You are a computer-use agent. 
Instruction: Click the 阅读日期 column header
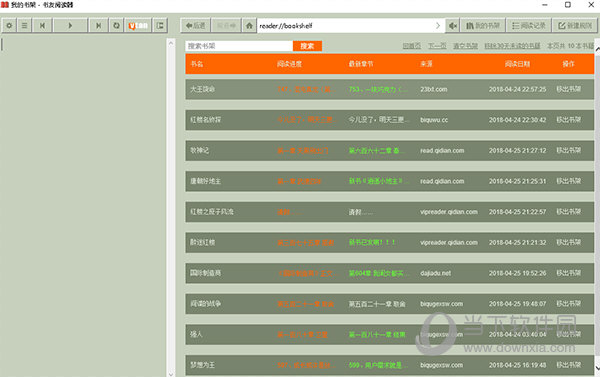(x=517, y=64)
